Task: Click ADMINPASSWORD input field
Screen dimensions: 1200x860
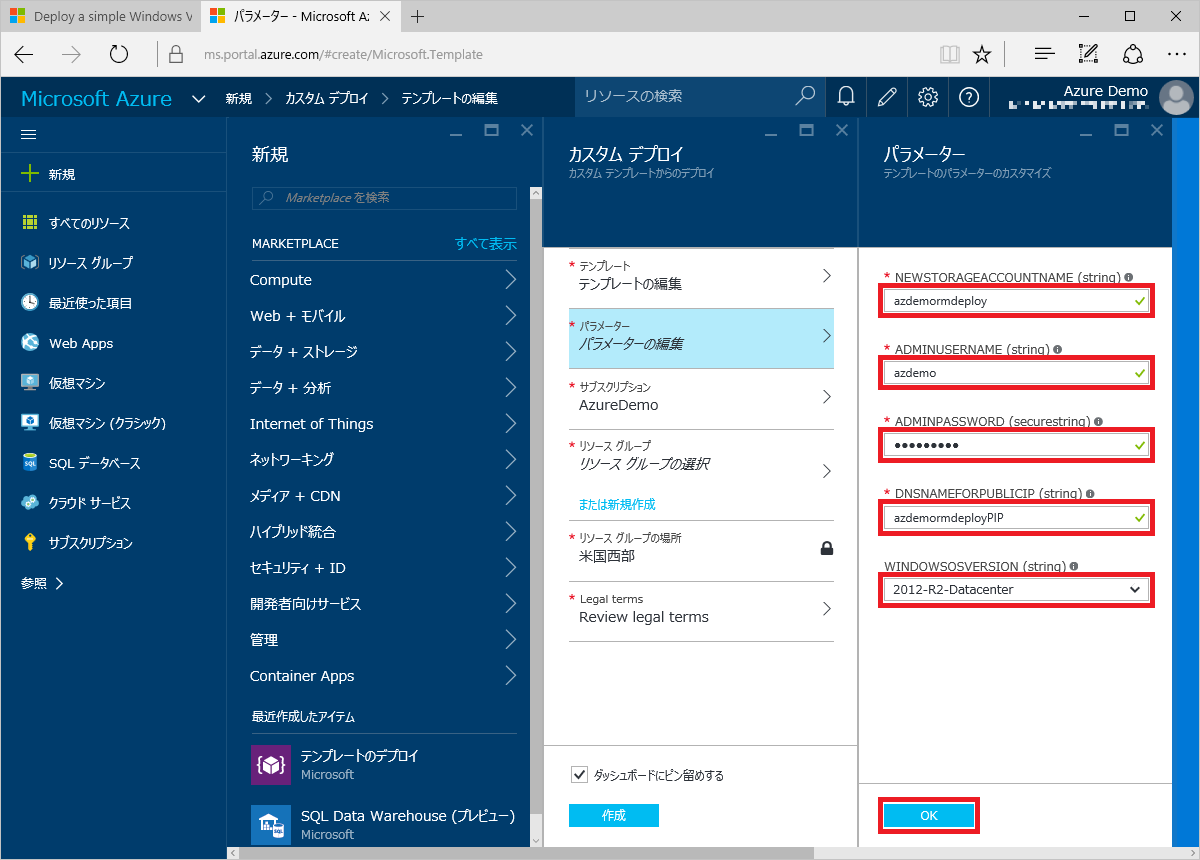Action: click(x=1015, y=445)
